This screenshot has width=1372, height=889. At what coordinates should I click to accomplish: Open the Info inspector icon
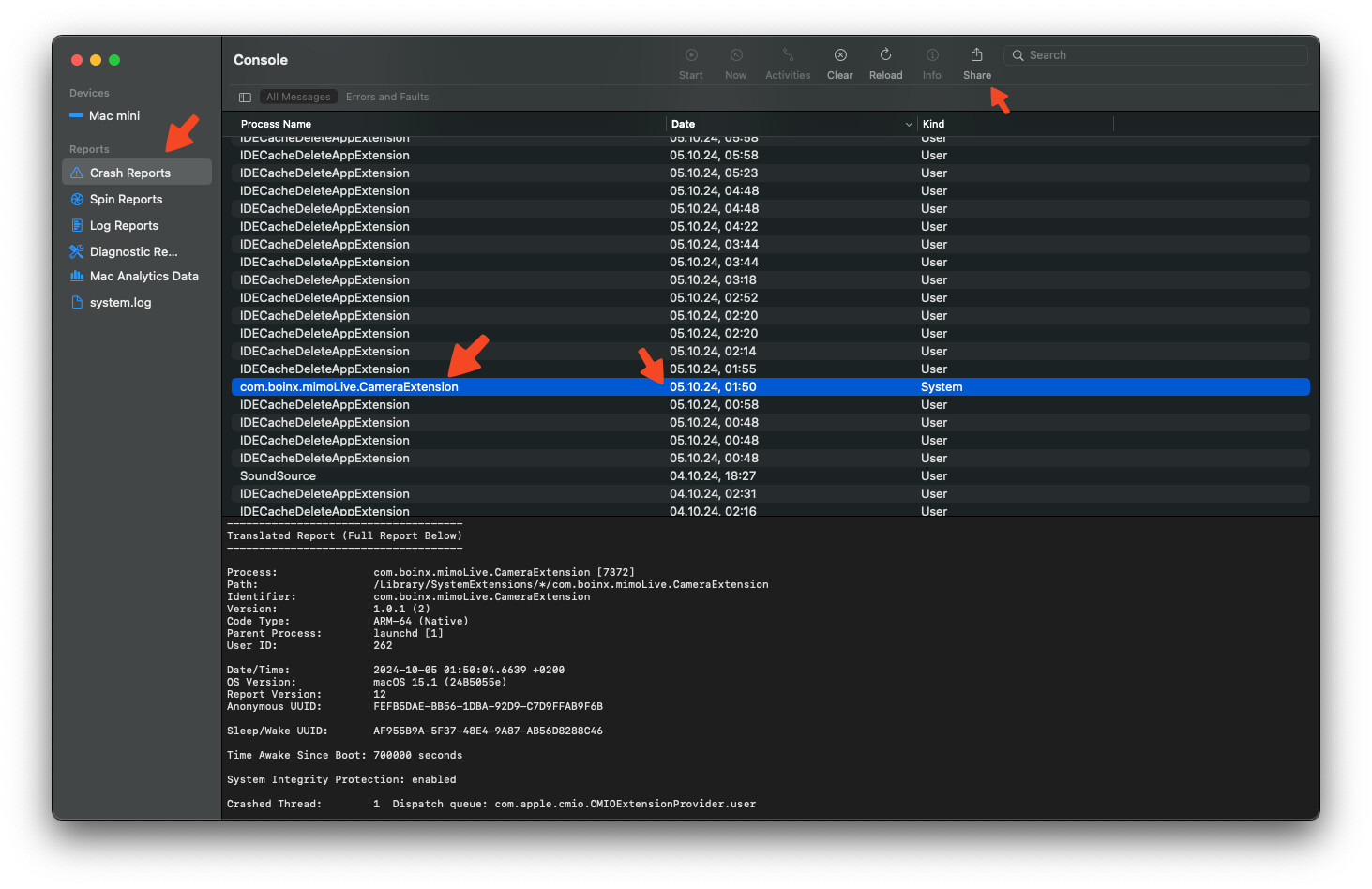click(932, 55)
